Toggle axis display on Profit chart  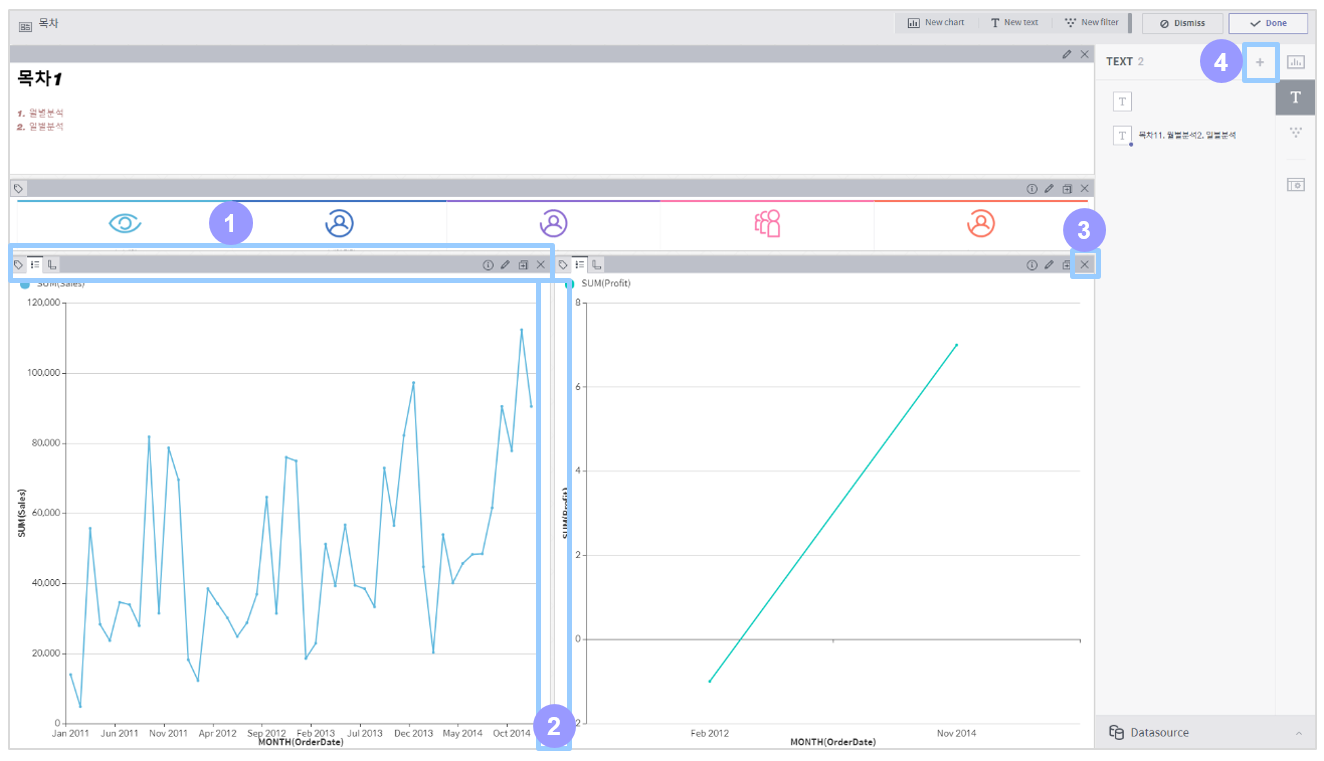[597, 265]
